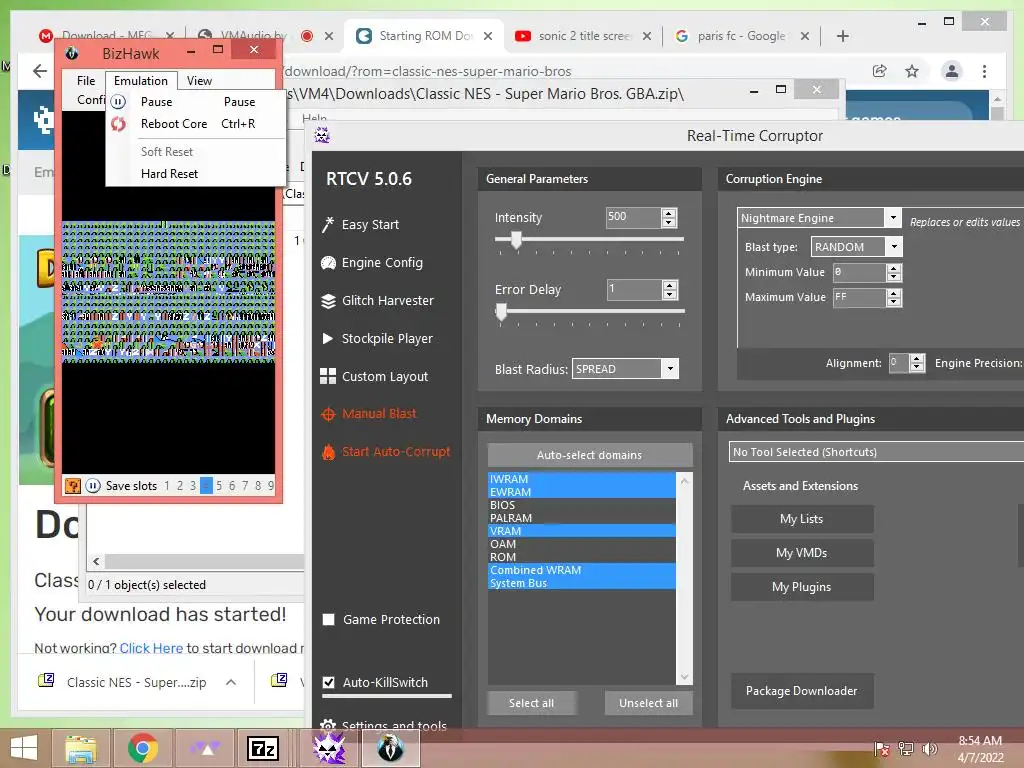Click the network icon in system tray
Image resolution: width=1024 pixels, height=768 pixels.
point(906,748)
